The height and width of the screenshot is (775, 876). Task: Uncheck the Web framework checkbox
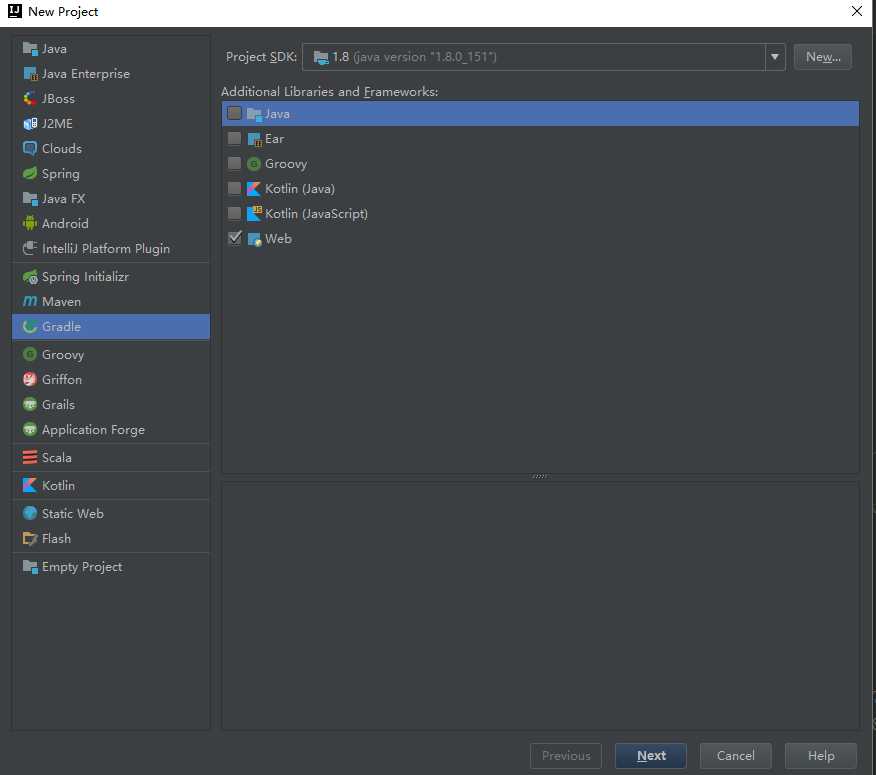235,238
